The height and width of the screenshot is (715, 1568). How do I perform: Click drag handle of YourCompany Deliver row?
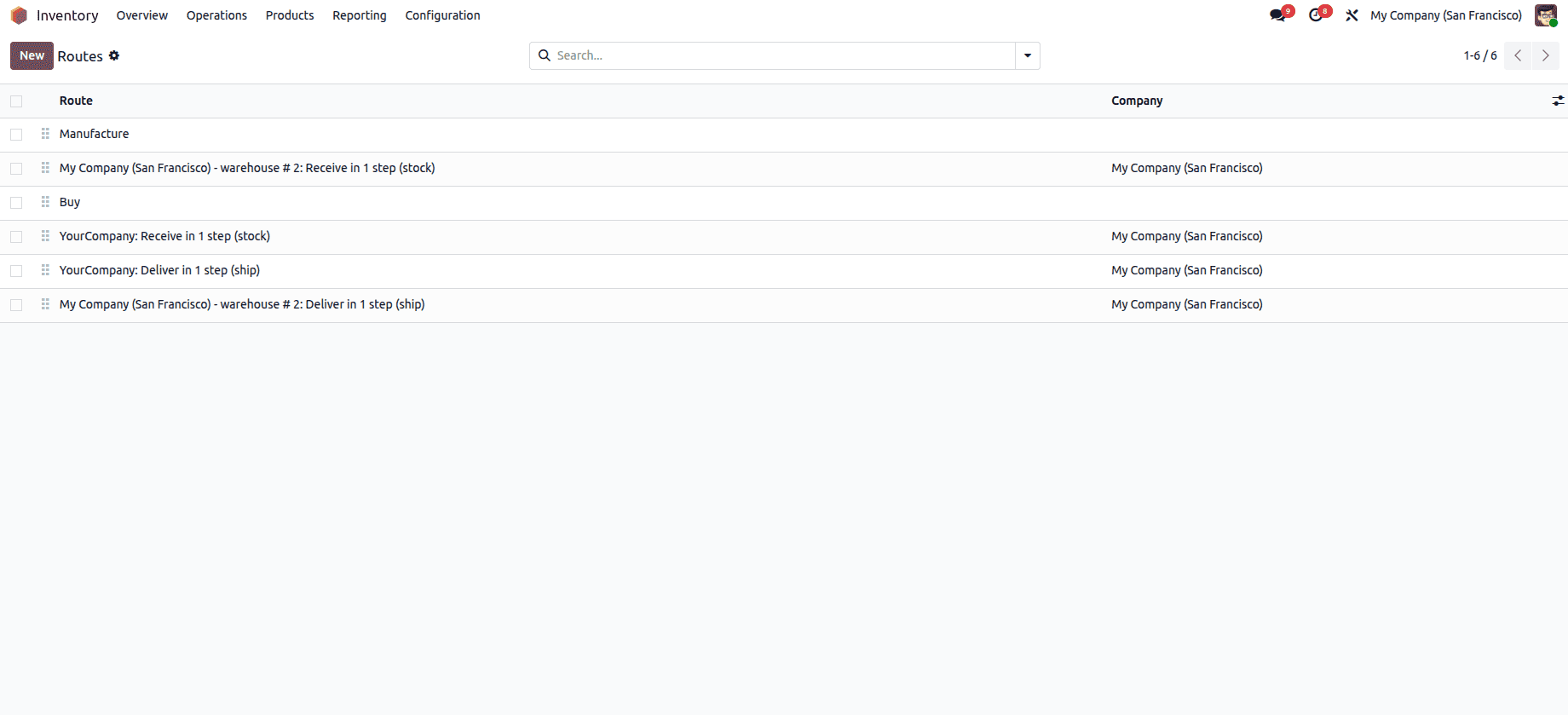coord(45,270)
